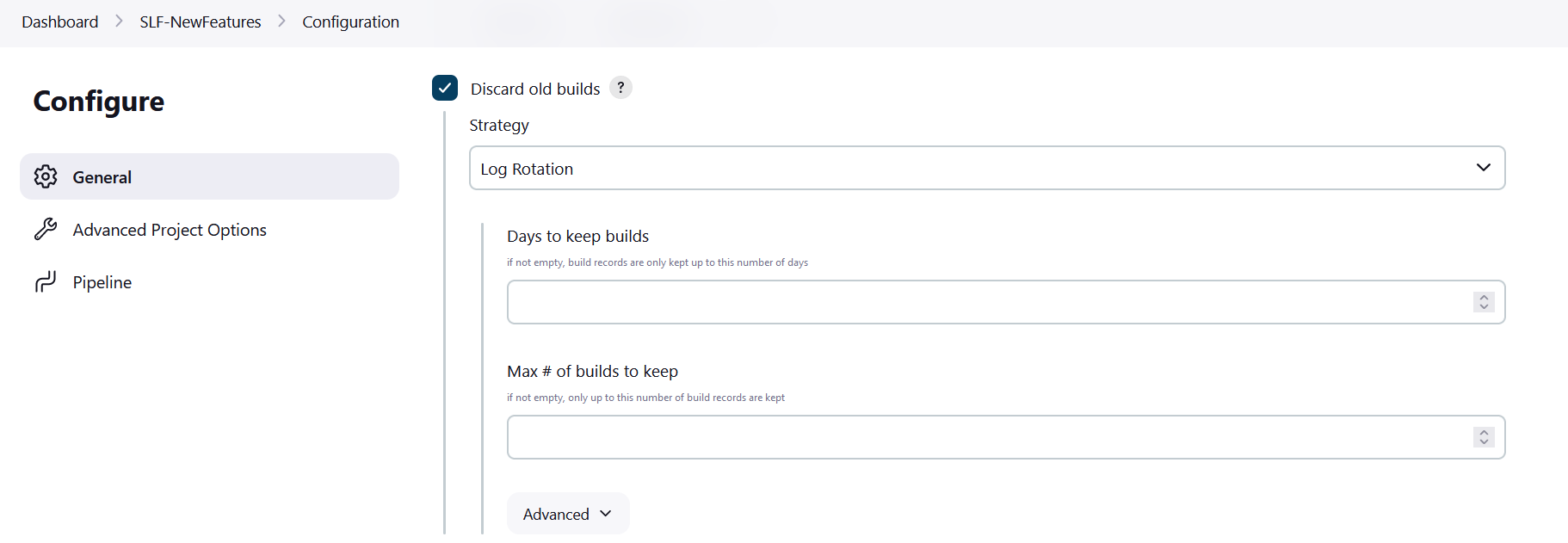Expand the Advanced options section
1568x543 pixels.
pos(568,514)
